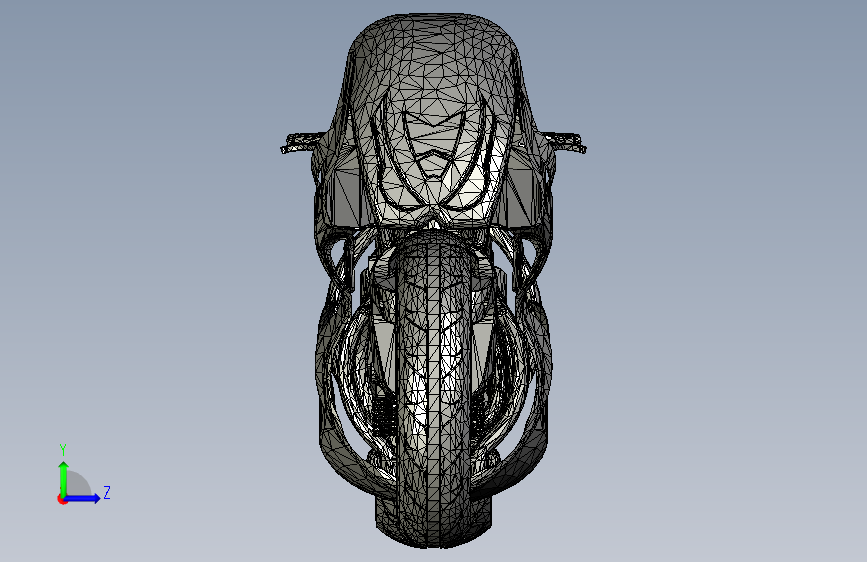Click the right mirror of the motorcycle
This screenshot has width=867, height=562.
(x=563, y=142)
